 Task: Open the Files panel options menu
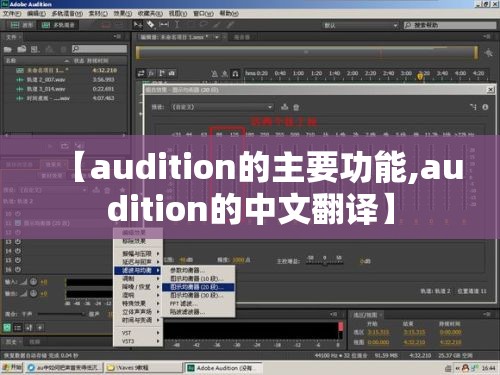[x=117, y=36]
